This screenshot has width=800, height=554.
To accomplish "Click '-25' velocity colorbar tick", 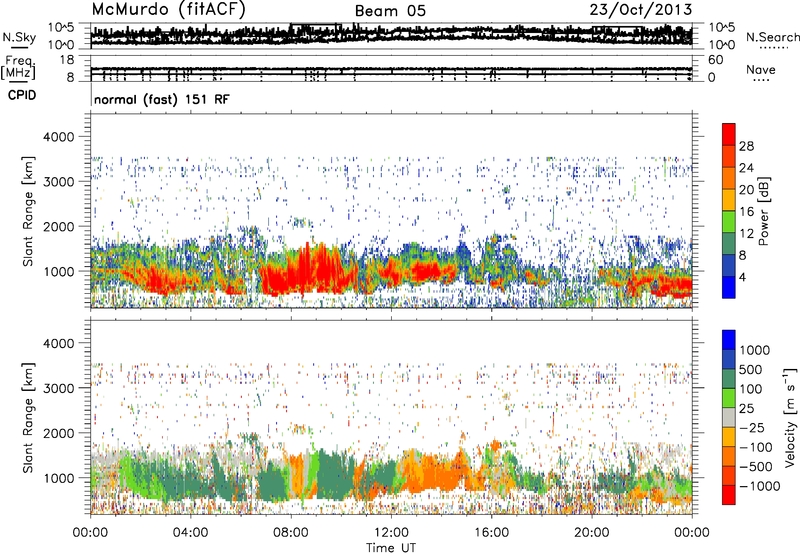I will (752, 427).
